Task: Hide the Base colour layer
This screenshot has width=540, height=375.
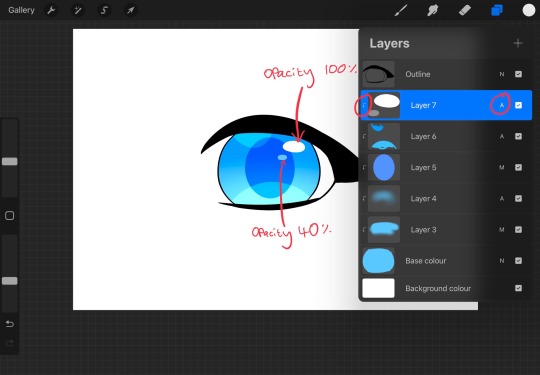Action: 518,261
